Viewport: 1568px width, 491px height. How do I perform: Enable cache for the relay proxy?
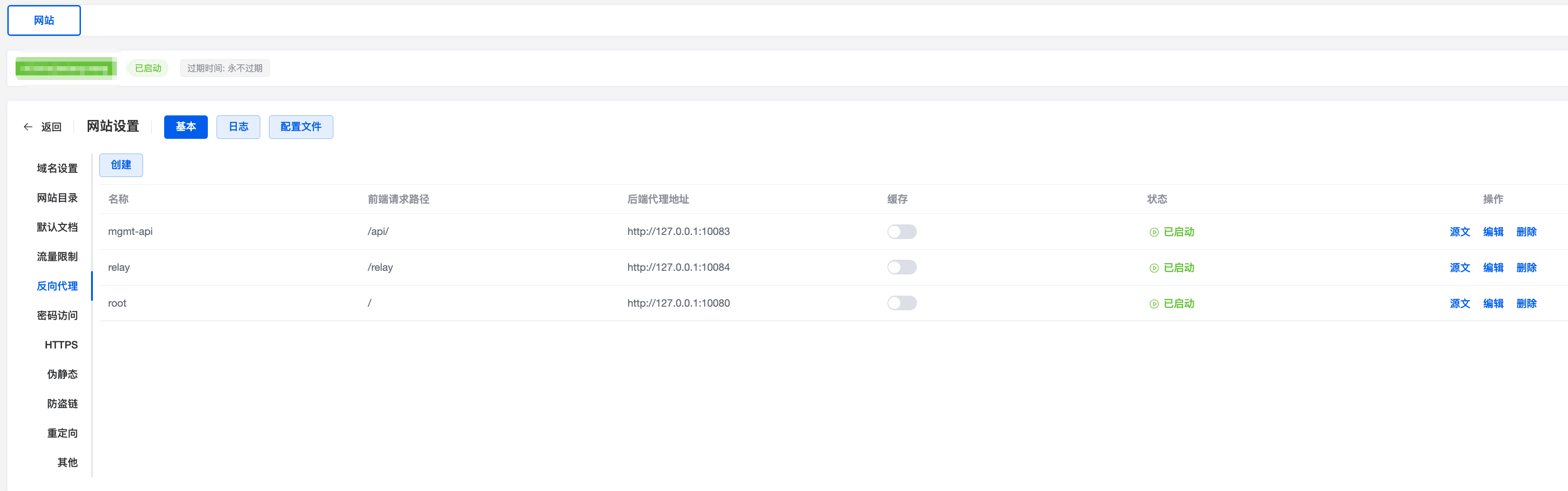click(901, 267)
